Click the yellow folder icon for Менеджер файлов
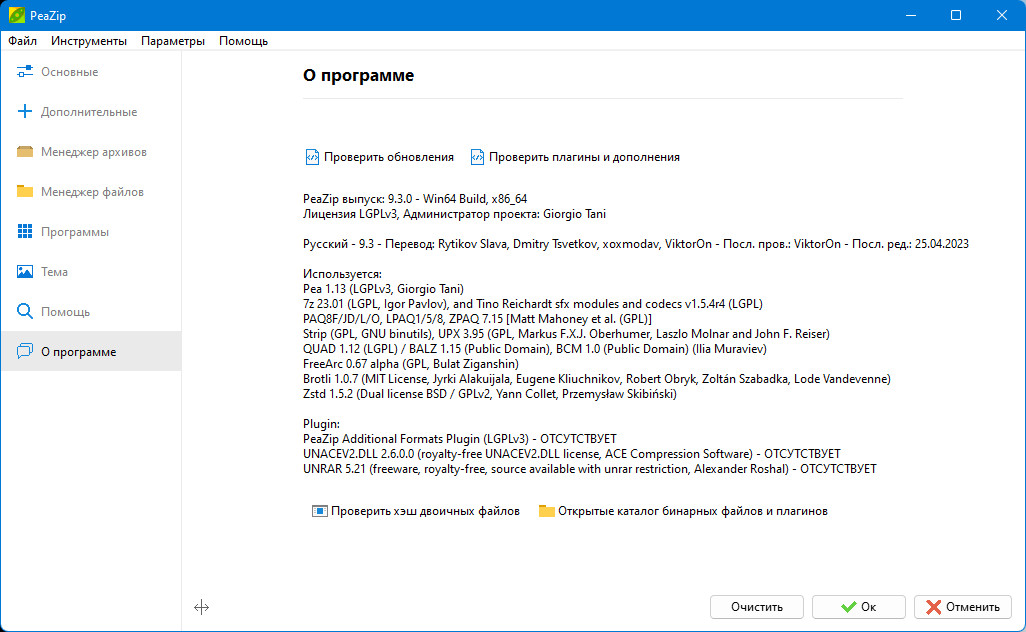This screenshot has height=632, width=1026. click(25, 192)
